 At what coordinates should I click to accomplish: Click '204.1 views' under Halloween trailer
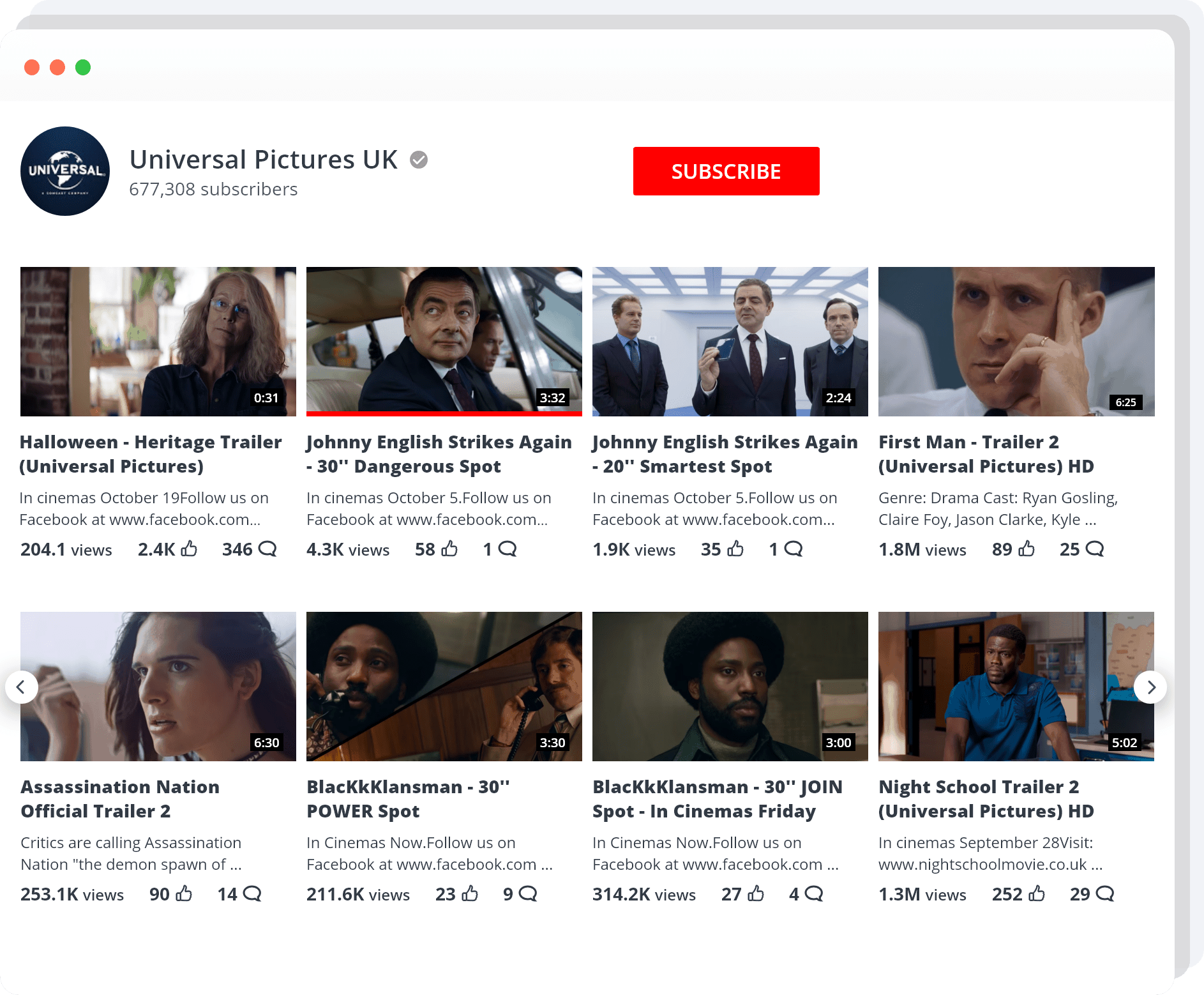[66, 549]
